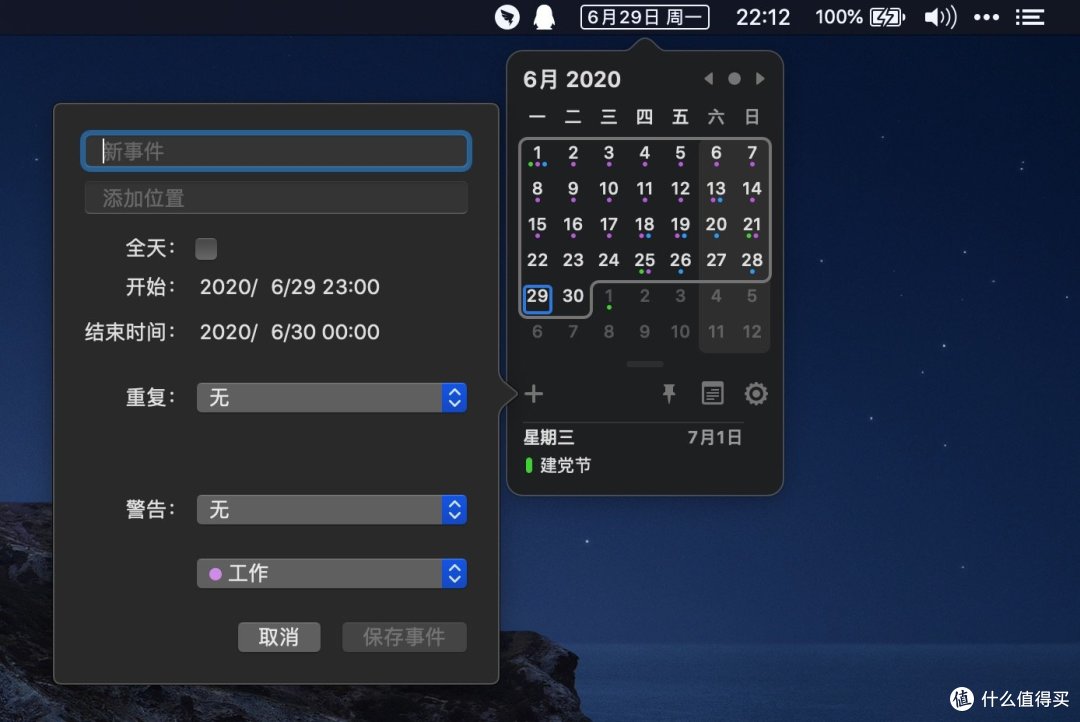Click the 6月29日 周一 date in menu bar
This screenshot has height=722, width=1080.
click(644, 16)
